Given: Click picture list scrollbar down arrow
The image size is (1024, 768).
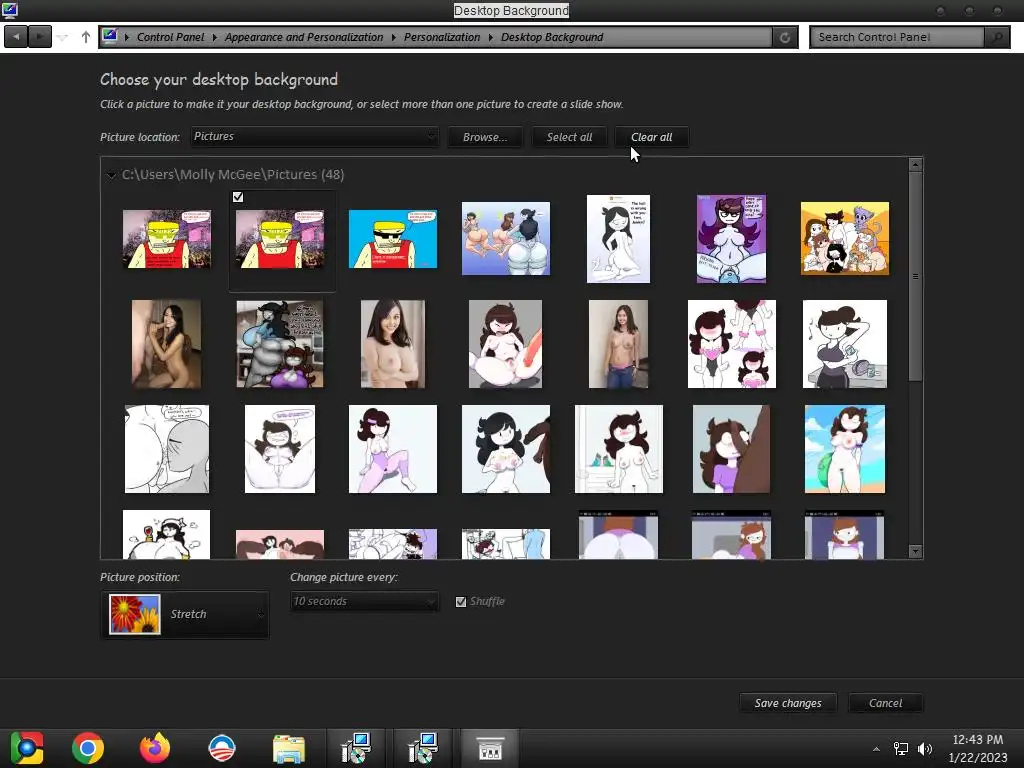Looking at the screenshot, I should pyautogui.click(x=916, y=552).
